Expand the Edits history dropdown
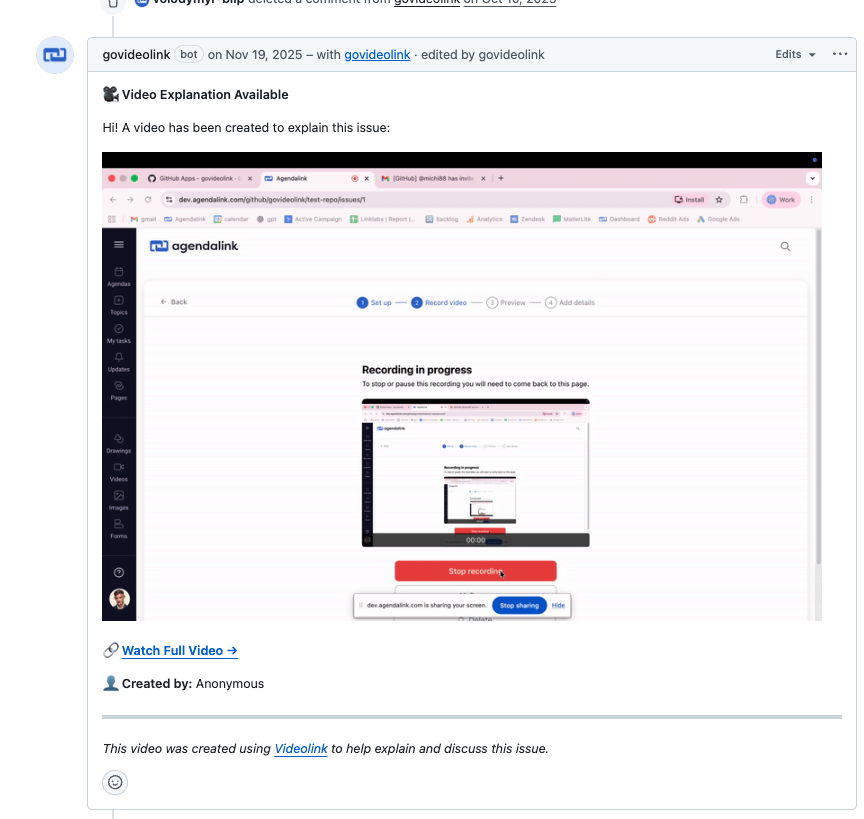The image size is (864, 819). (x=796, y=54)
